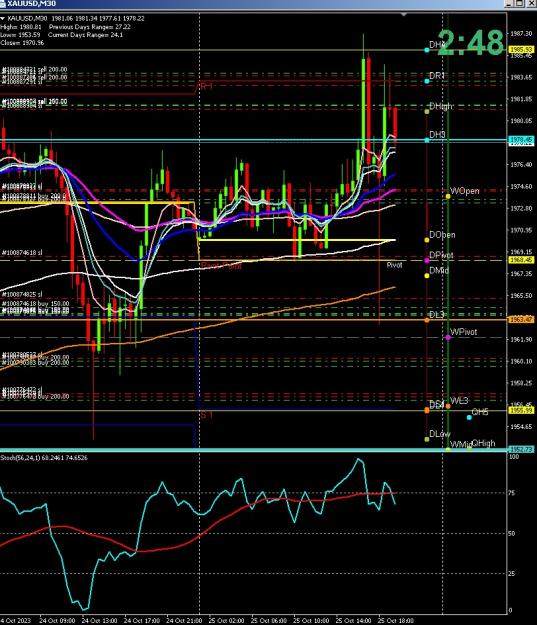Click the cyan DR1 pivot dot
The height and width of the screenshot is (625, 537).
coord(427,81)
